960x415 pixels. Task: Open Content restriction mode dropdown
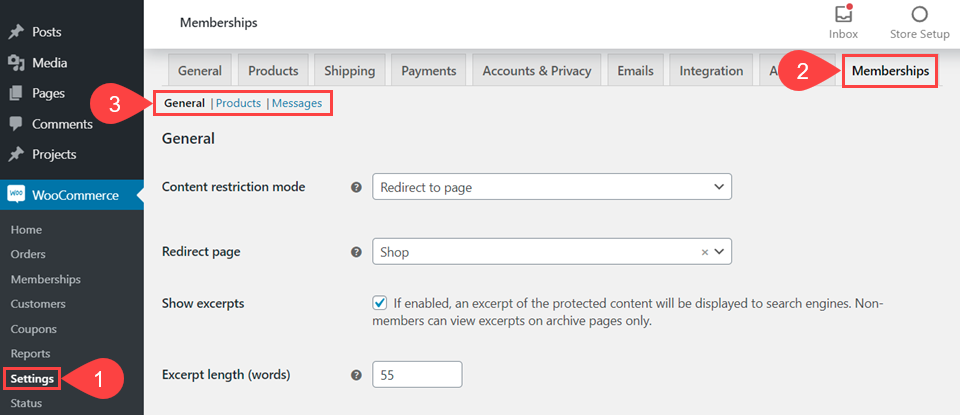[551, 187]
